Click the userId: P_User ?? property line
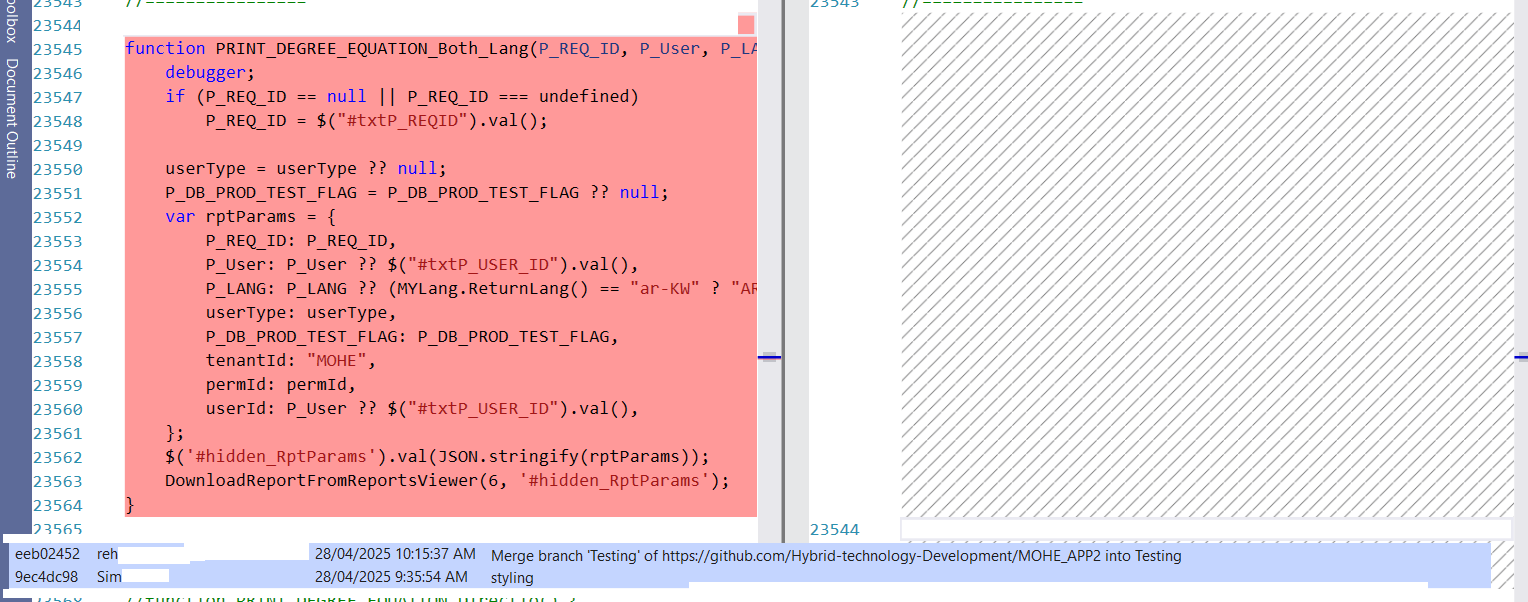 421,409
